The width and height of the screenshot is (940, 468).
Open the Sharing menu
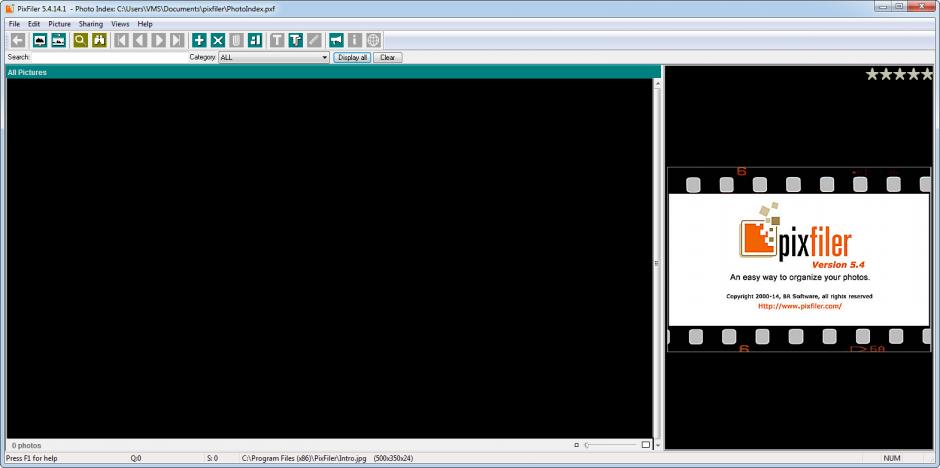(91, 24)
